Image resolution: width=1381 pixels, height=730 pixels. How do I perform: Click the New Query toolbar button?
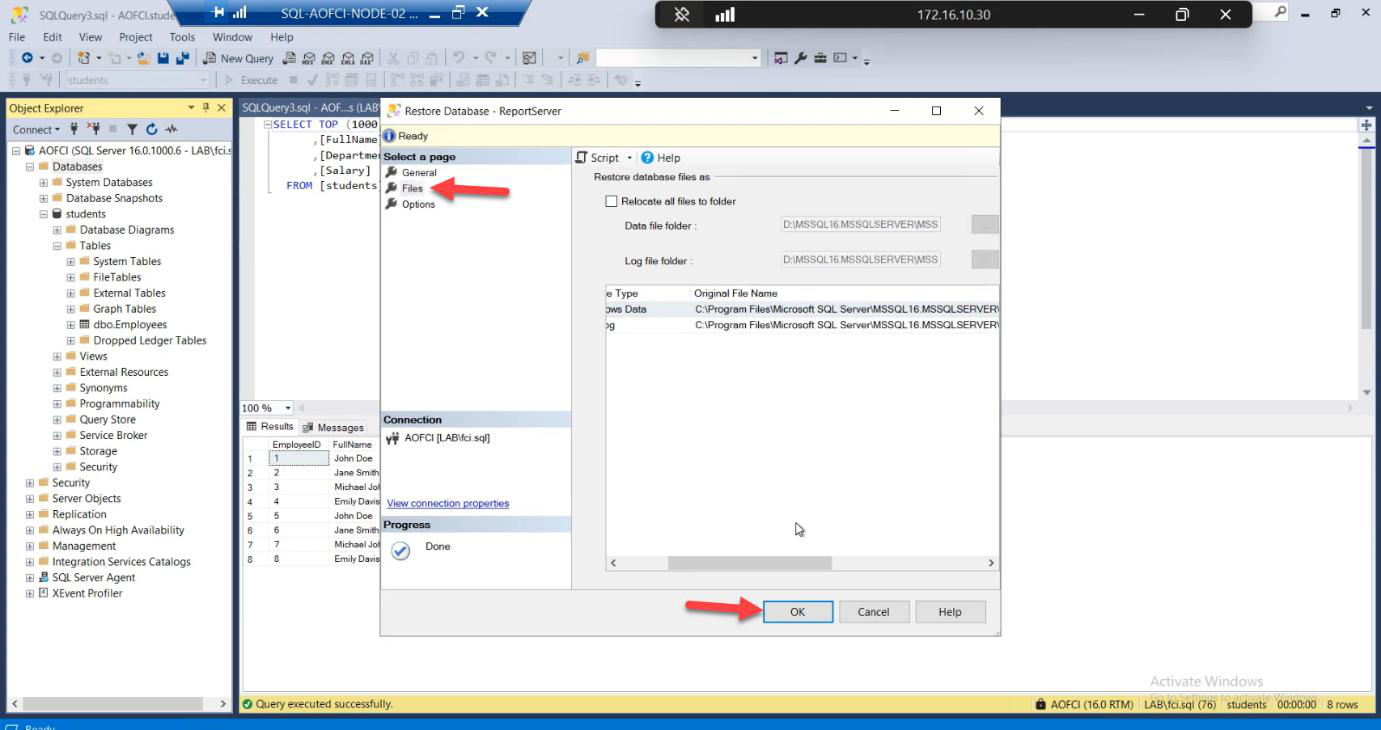[x=239, y=58]
